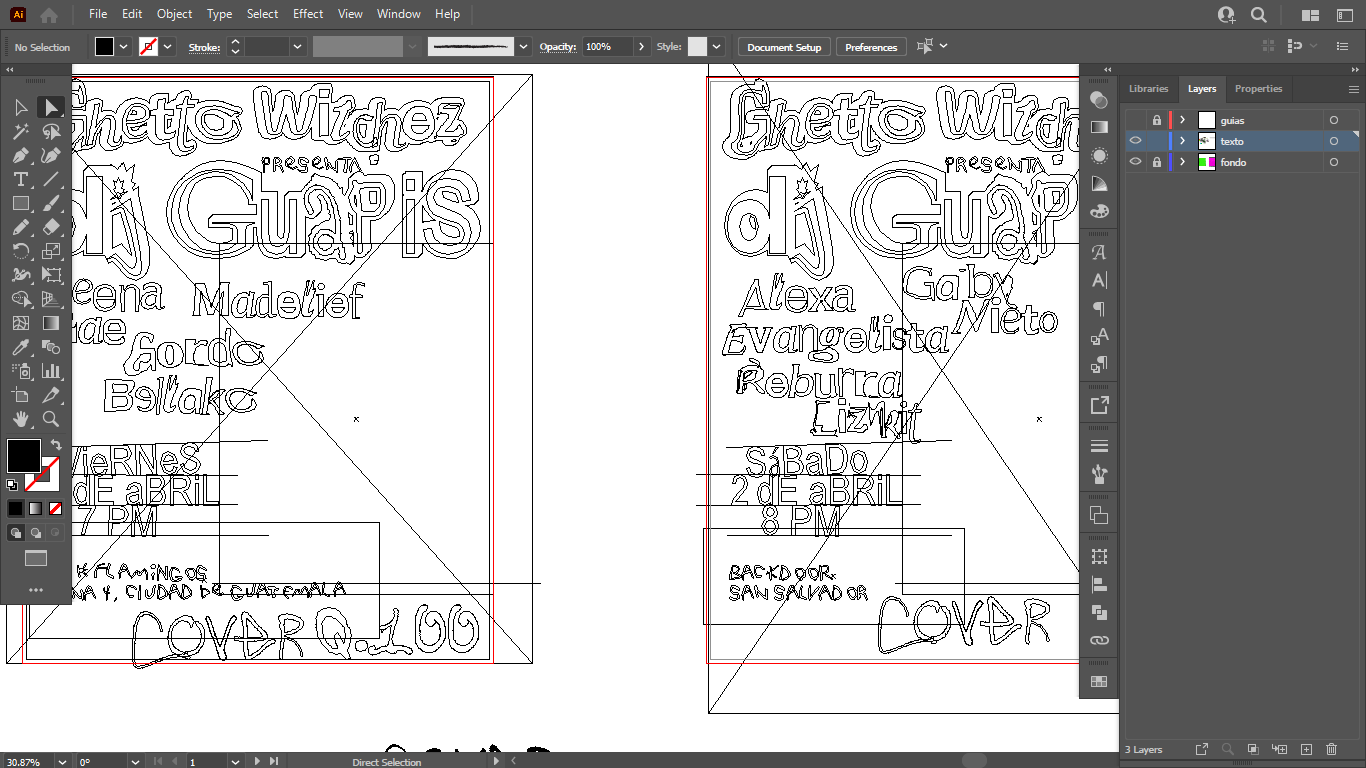Switch to the Libraries tab
Image resolution: width=1366 pixels, height=768 pixels.
click(x=1148, y=89)
